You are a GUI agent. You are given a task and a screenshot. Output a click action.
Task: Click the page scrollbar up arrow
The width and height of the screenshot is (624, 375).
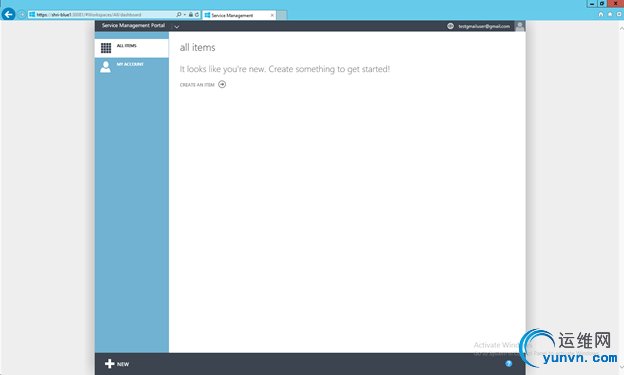point(621,28)
